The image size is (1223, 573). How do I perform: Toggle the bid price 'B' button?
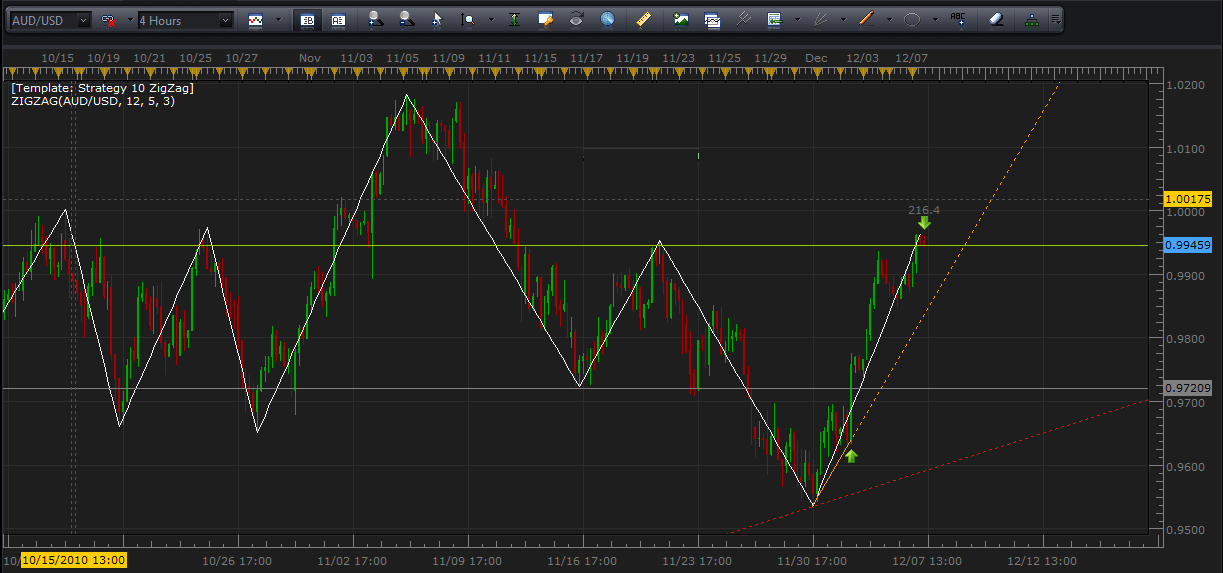coord(307,20)
